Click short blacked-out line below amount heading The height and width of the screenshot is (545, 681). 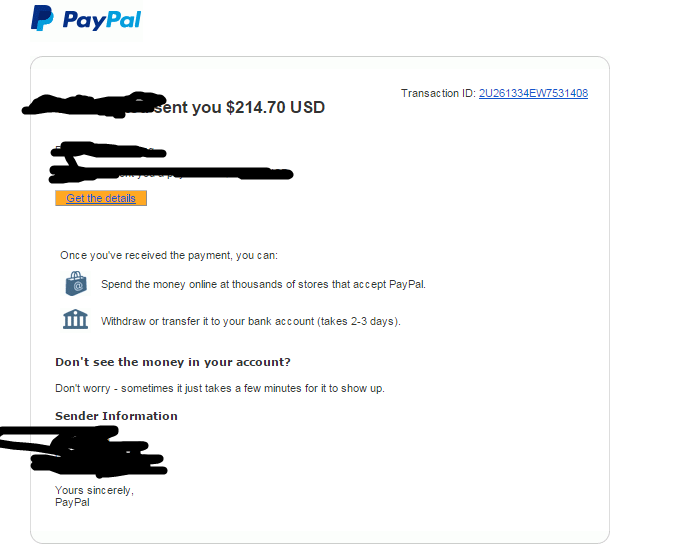[108, 150]
